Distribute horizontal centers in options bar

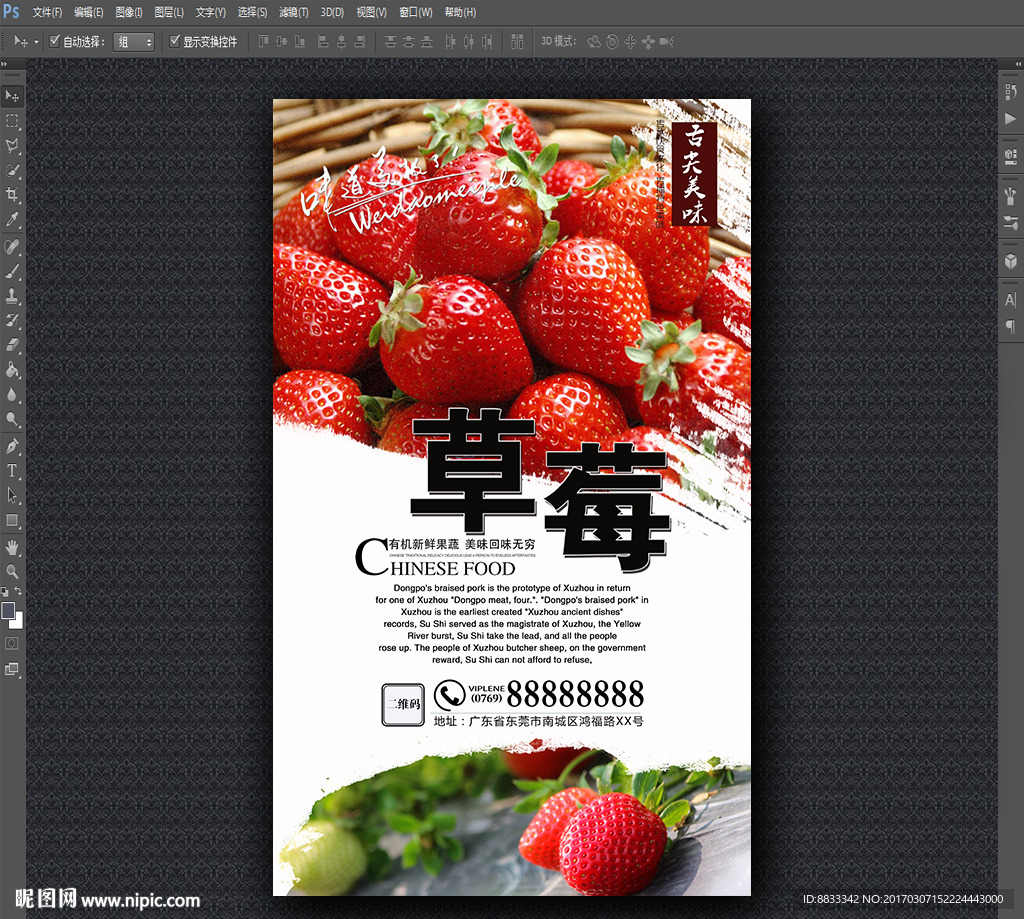[x=468, y=42]
